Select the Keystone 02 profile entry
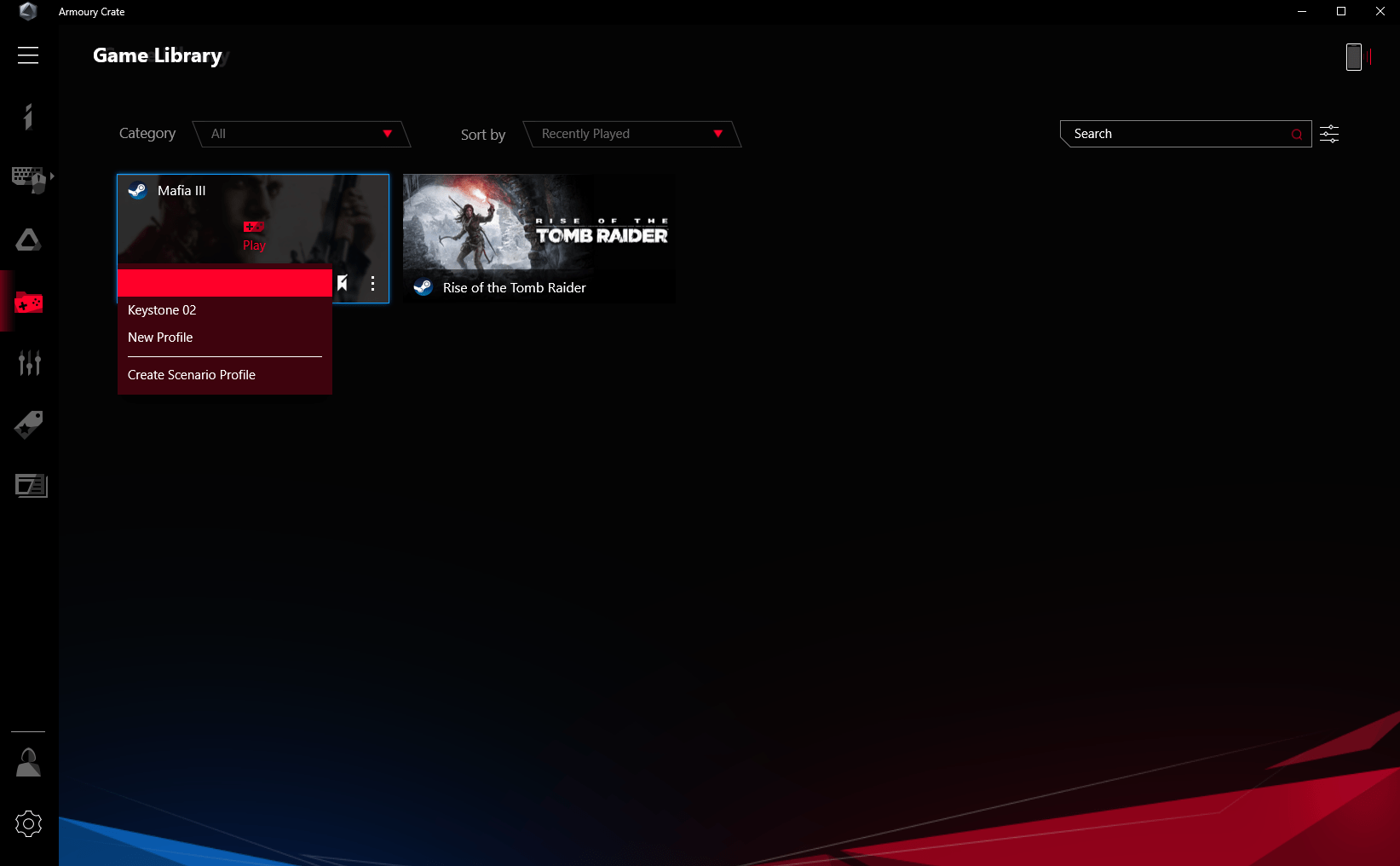The height and width of the screenshot is (866, 1400). [x=225, y=310]
